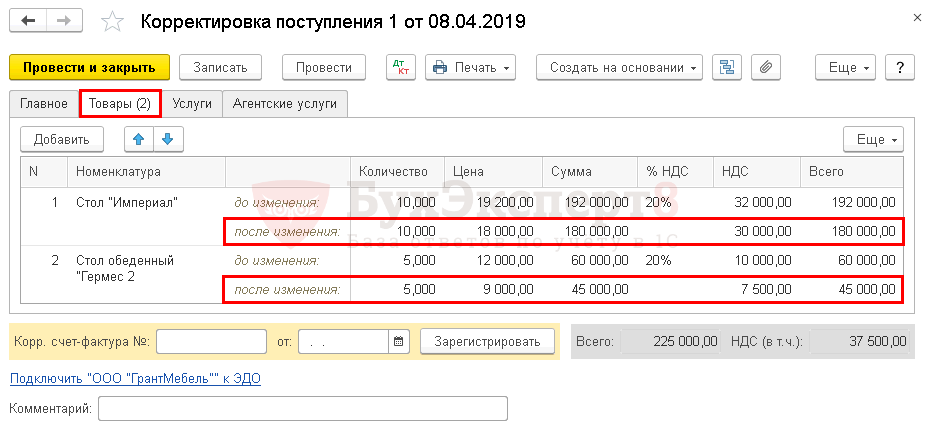Screen dimensions: 929x429
Task: Move row up with the blue arrow
Action: click(x=139, y=139)
